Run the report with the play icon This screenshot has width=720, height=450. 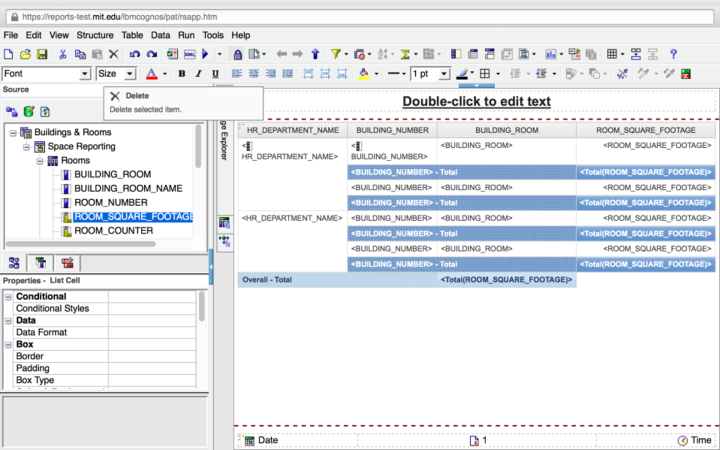pyautogui.click(x=205, y=54)
